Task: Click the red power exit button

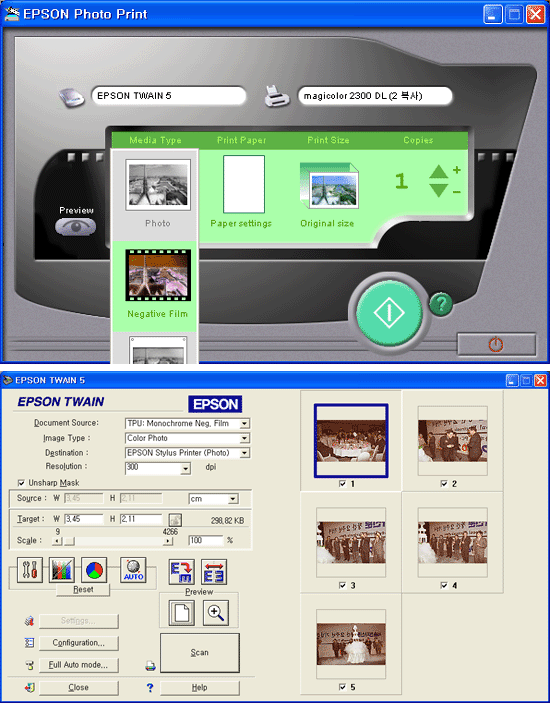Action: click(496, 344)
